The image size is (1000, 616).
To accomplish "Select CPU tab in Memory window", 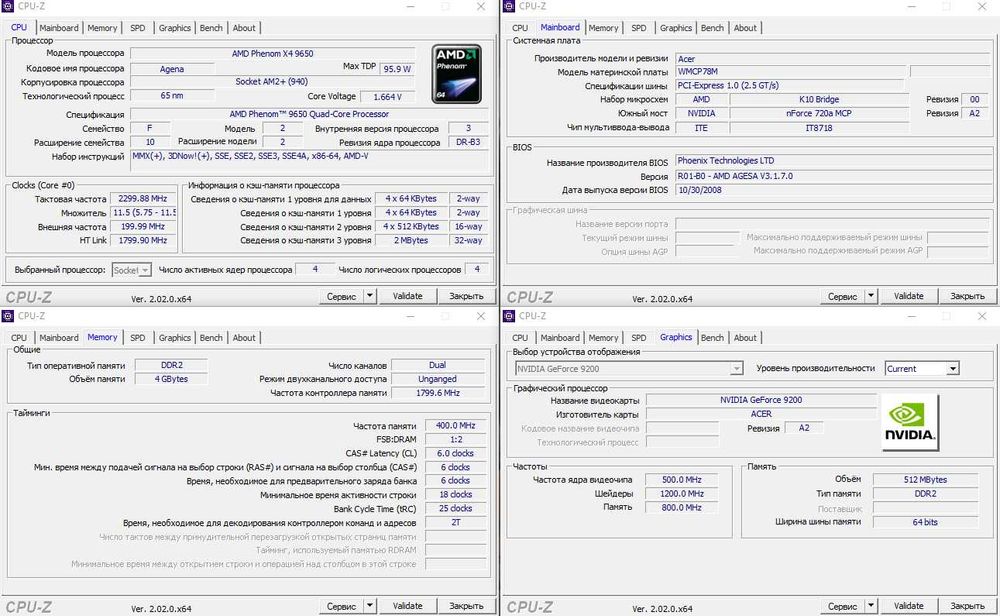I will [19, 338].
